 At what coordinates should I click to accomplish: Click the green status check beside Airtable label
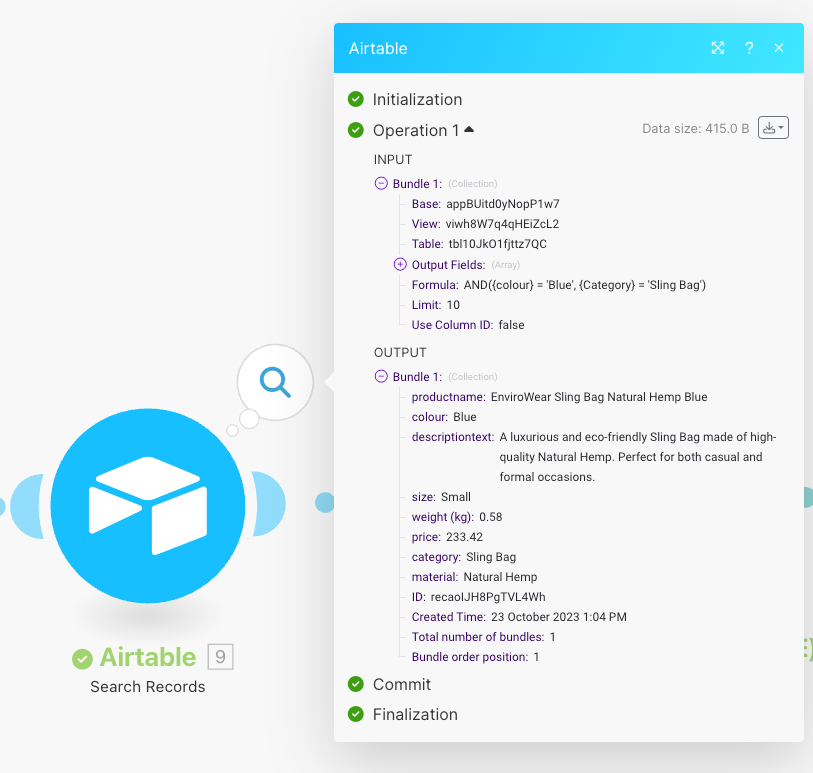point(82,659)
